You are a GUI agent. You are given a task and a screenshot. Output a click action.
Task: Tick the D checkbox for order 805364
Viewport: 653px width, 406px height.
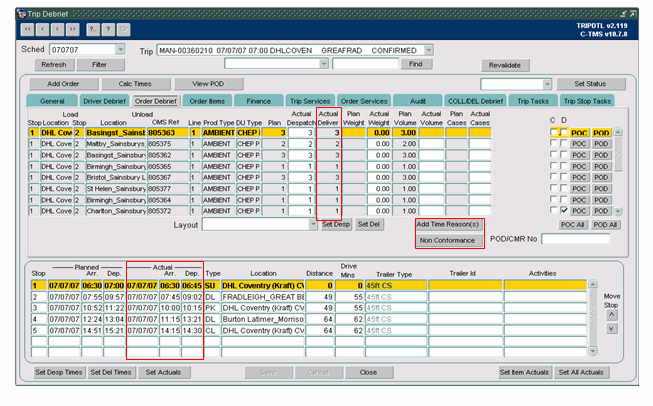563,199
